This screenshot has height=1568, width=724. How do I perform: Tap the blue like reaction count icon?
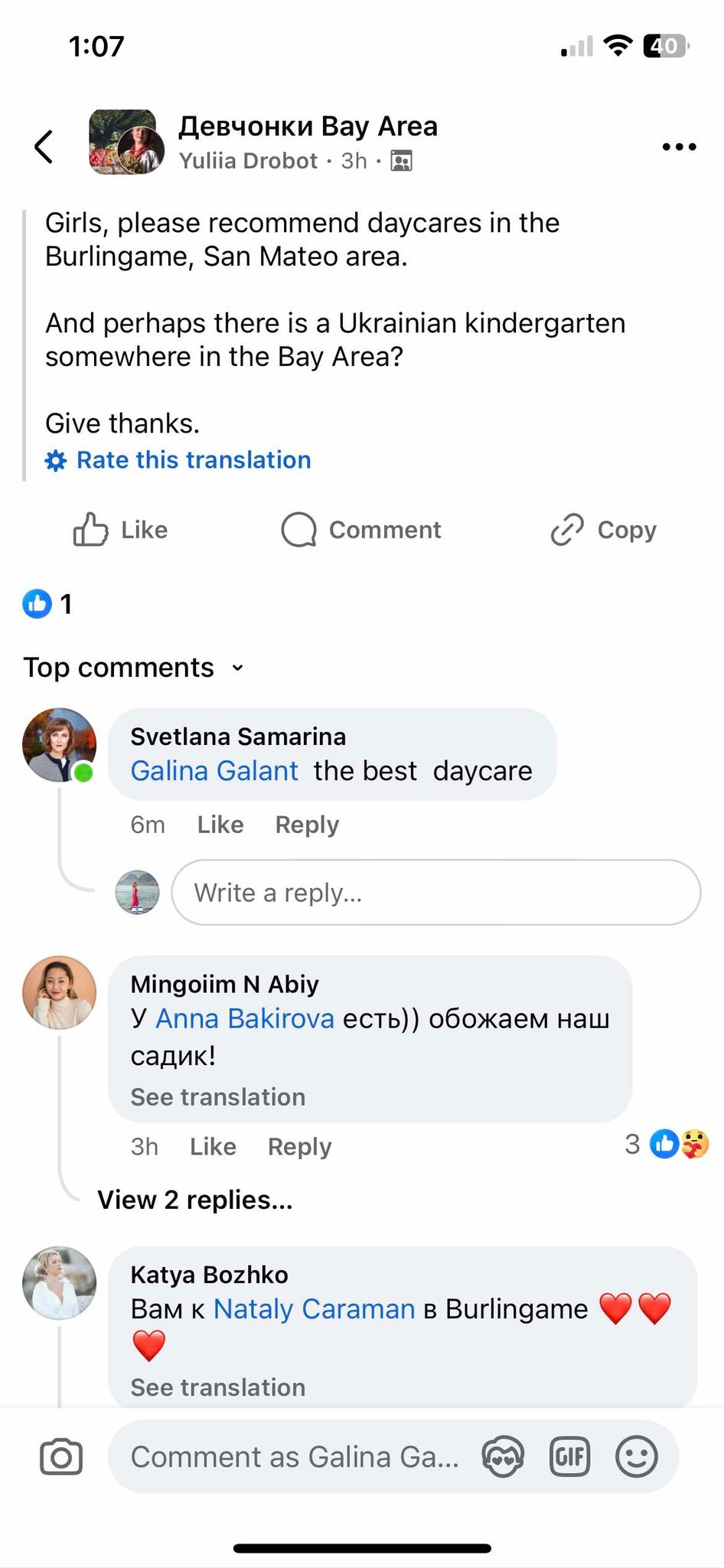37,604
